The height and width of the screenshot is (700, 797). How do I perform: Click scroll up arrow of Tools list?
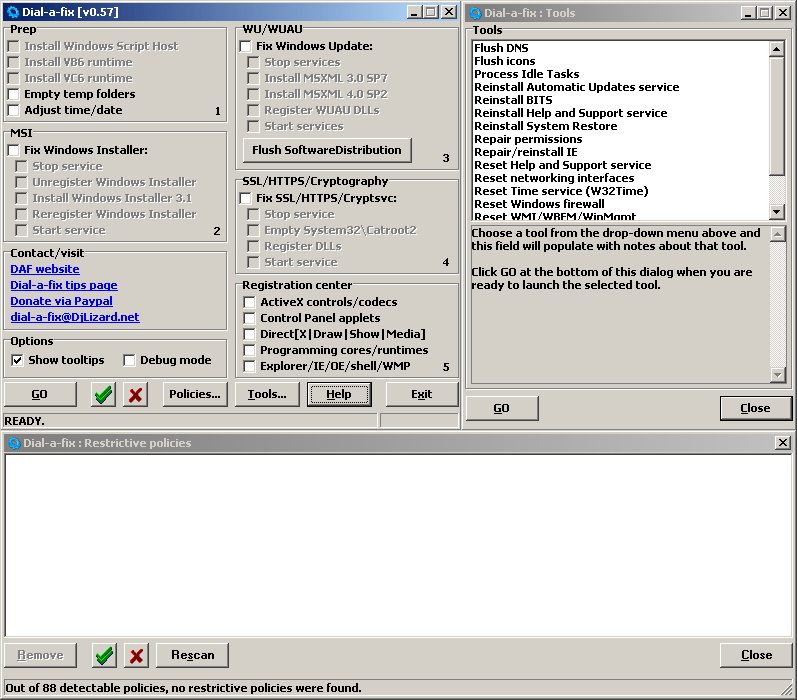(x=777, y=49)
